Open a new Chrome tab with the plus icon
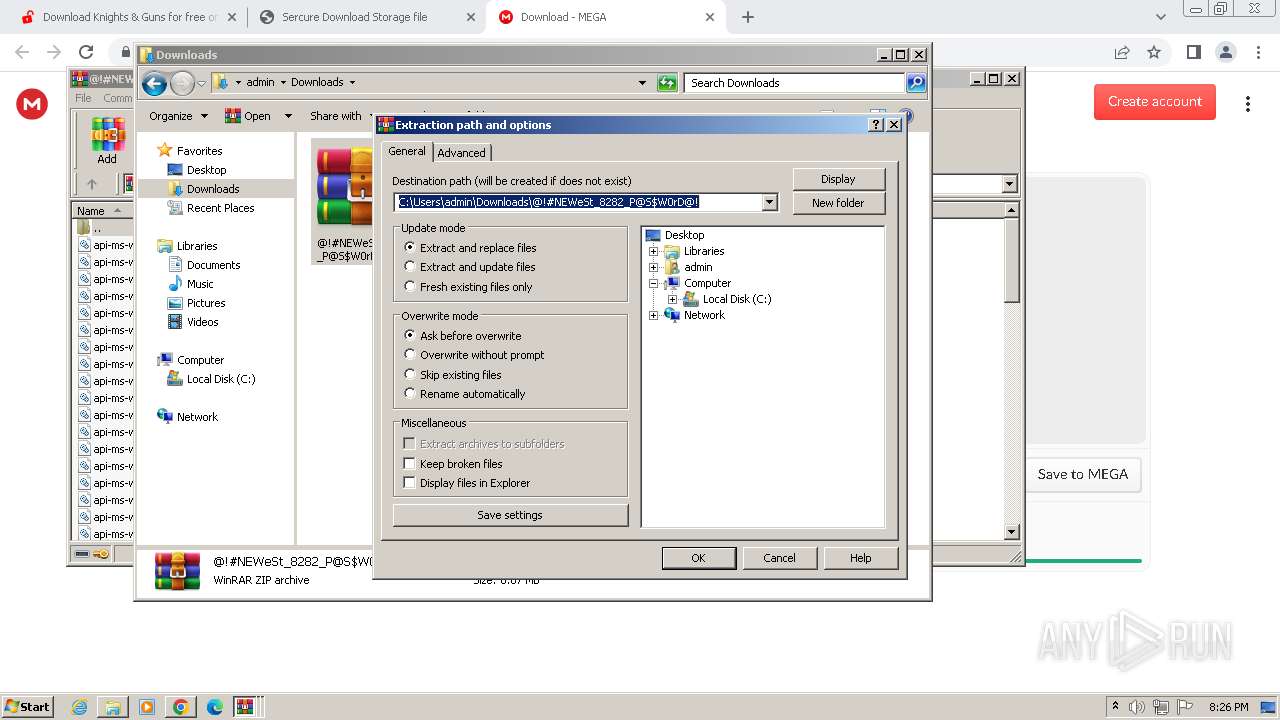Image resolution: width=1280 pixels, height=720 pixels. 748,17
